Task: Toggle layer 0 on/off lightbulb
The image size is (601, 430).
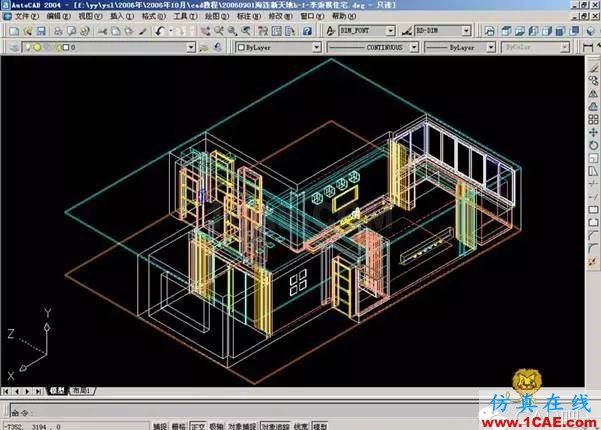Action: (28, 48)
